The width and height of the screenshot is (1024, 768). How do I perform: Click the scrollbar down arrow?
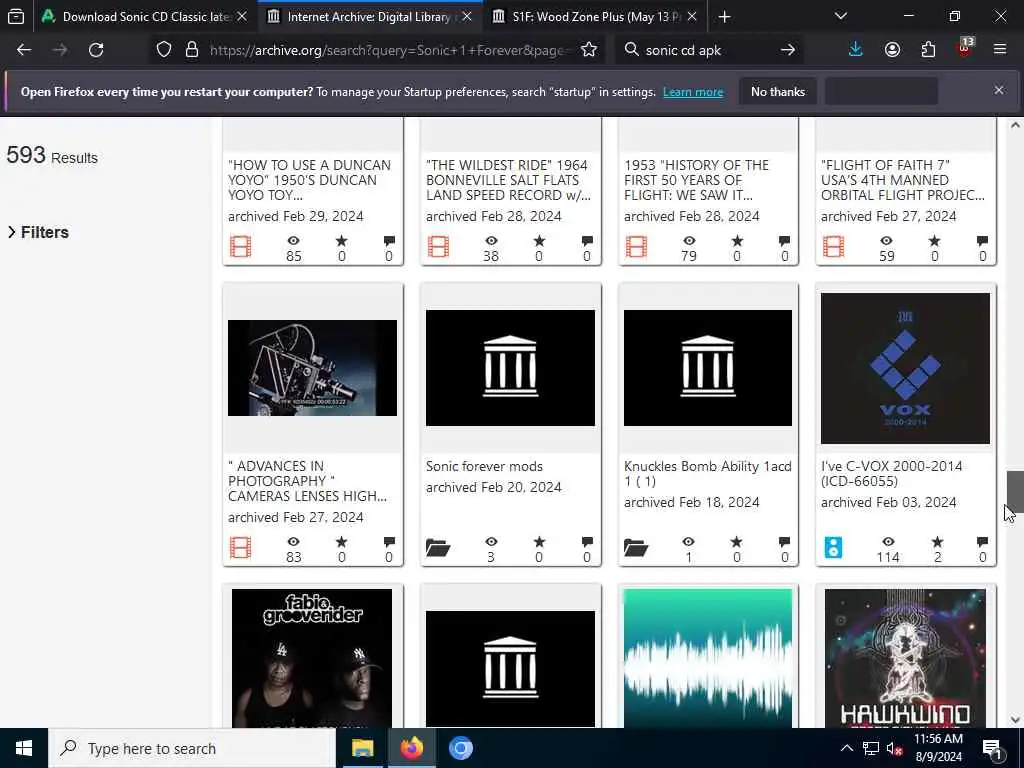click(x=1015, y=720)
